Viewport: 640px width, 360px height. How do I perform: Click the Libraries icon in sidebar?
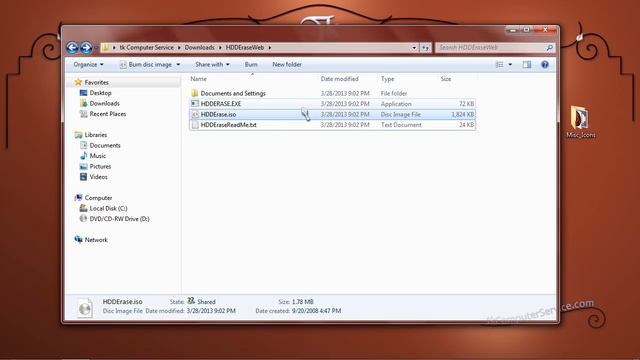pyautogui.click(x=78, y=135)
